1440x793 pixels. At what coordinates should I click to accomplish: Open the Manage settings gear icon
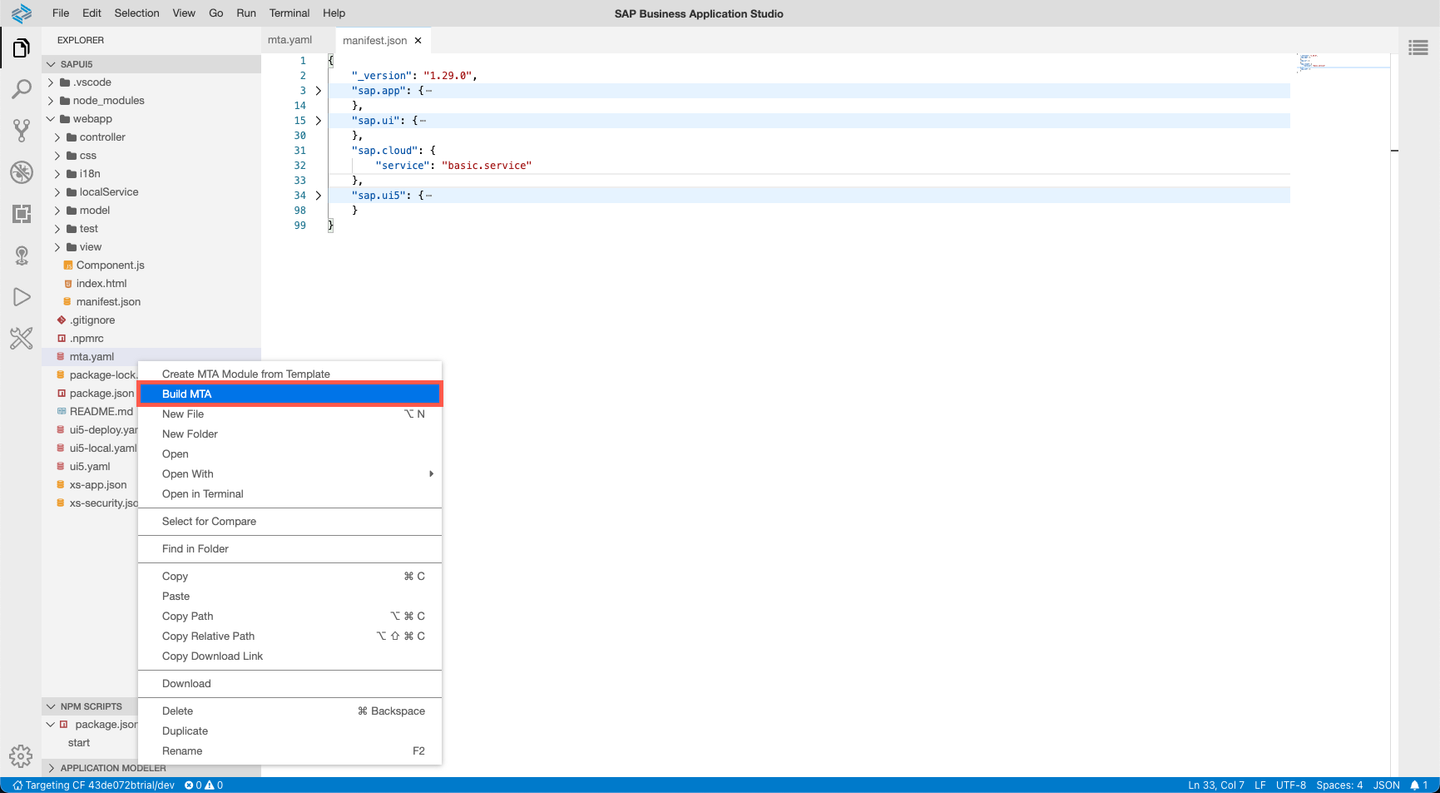(21, 756)
